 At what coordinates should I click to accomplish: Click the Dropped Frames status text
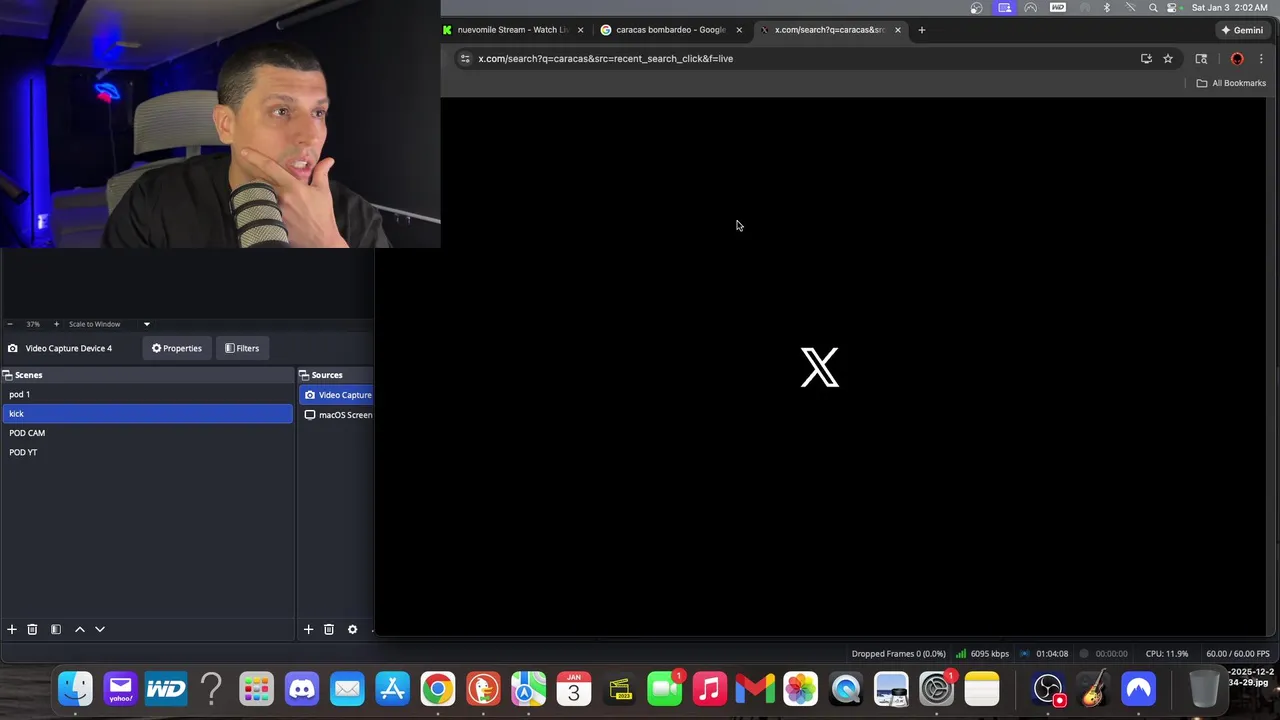tap(898, 654)
